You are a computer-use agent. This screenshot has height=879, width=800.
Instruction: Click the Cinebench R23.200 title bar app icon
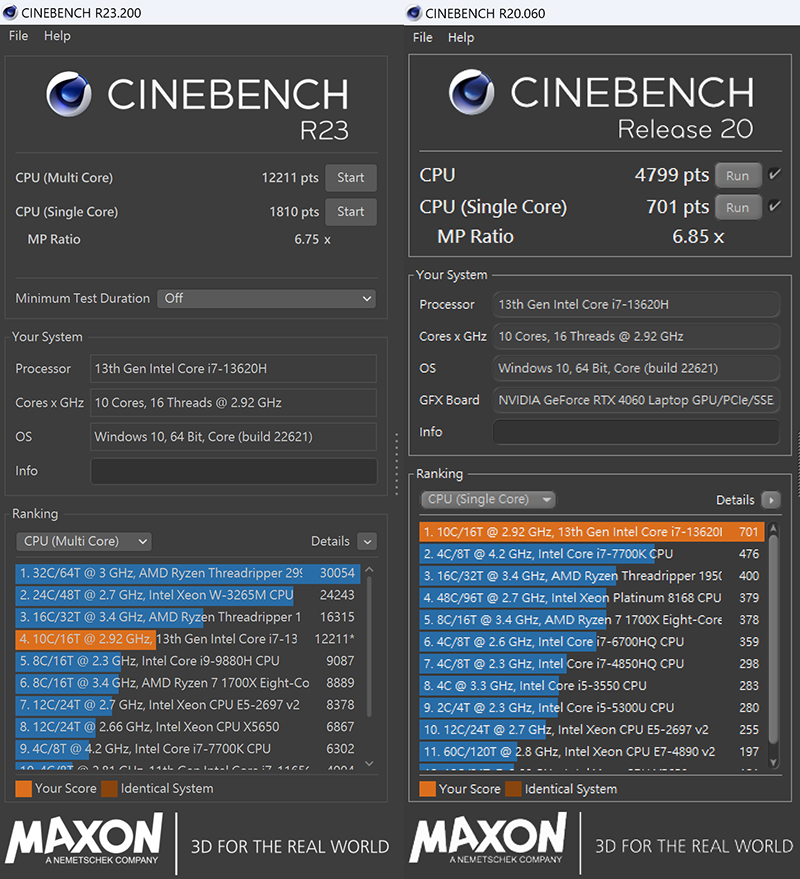pos(10,12)
